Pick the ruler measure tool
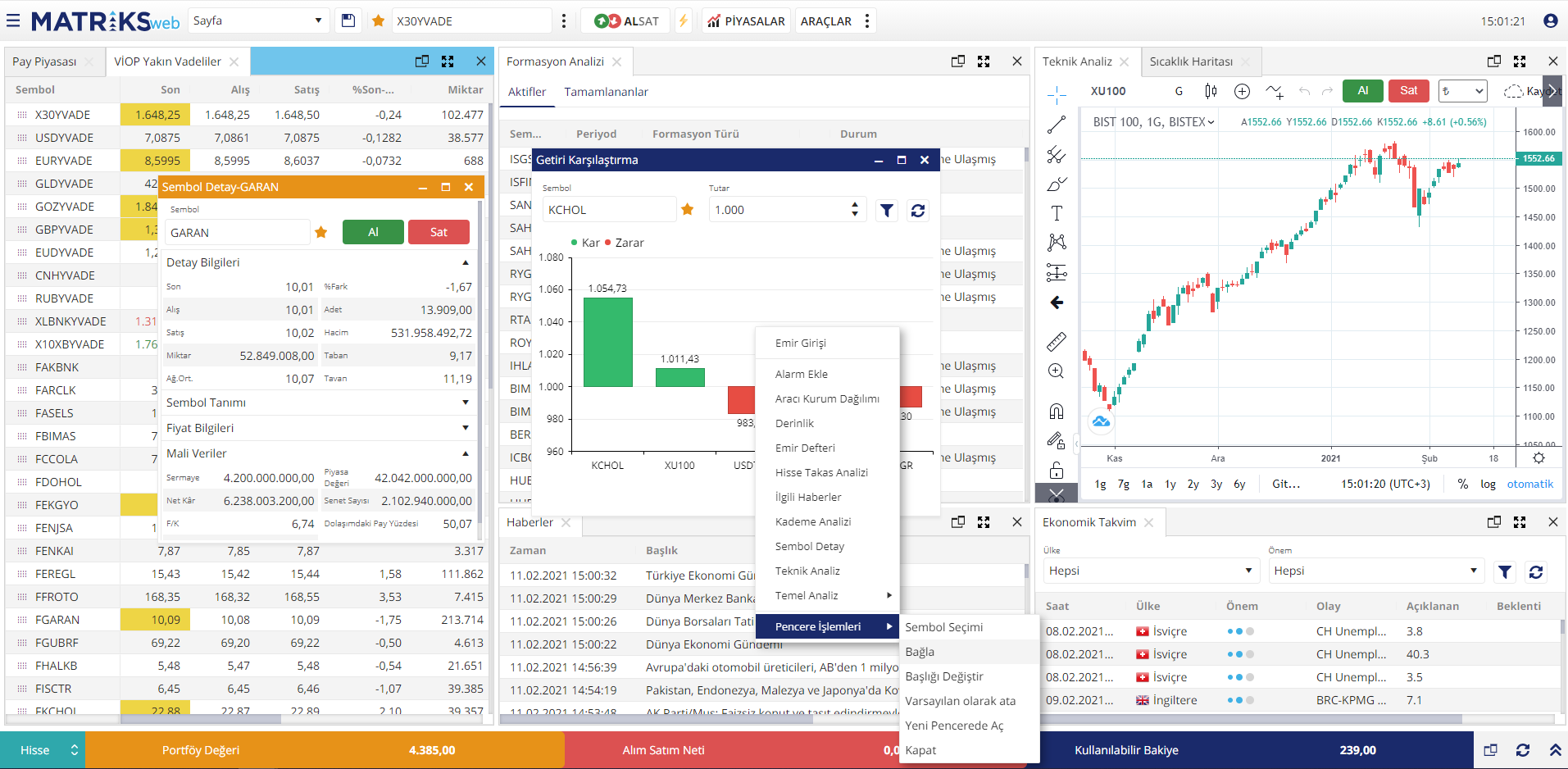Viewport: 1568px width, 769px height. pyautogui.click(x=1057, y=341)
